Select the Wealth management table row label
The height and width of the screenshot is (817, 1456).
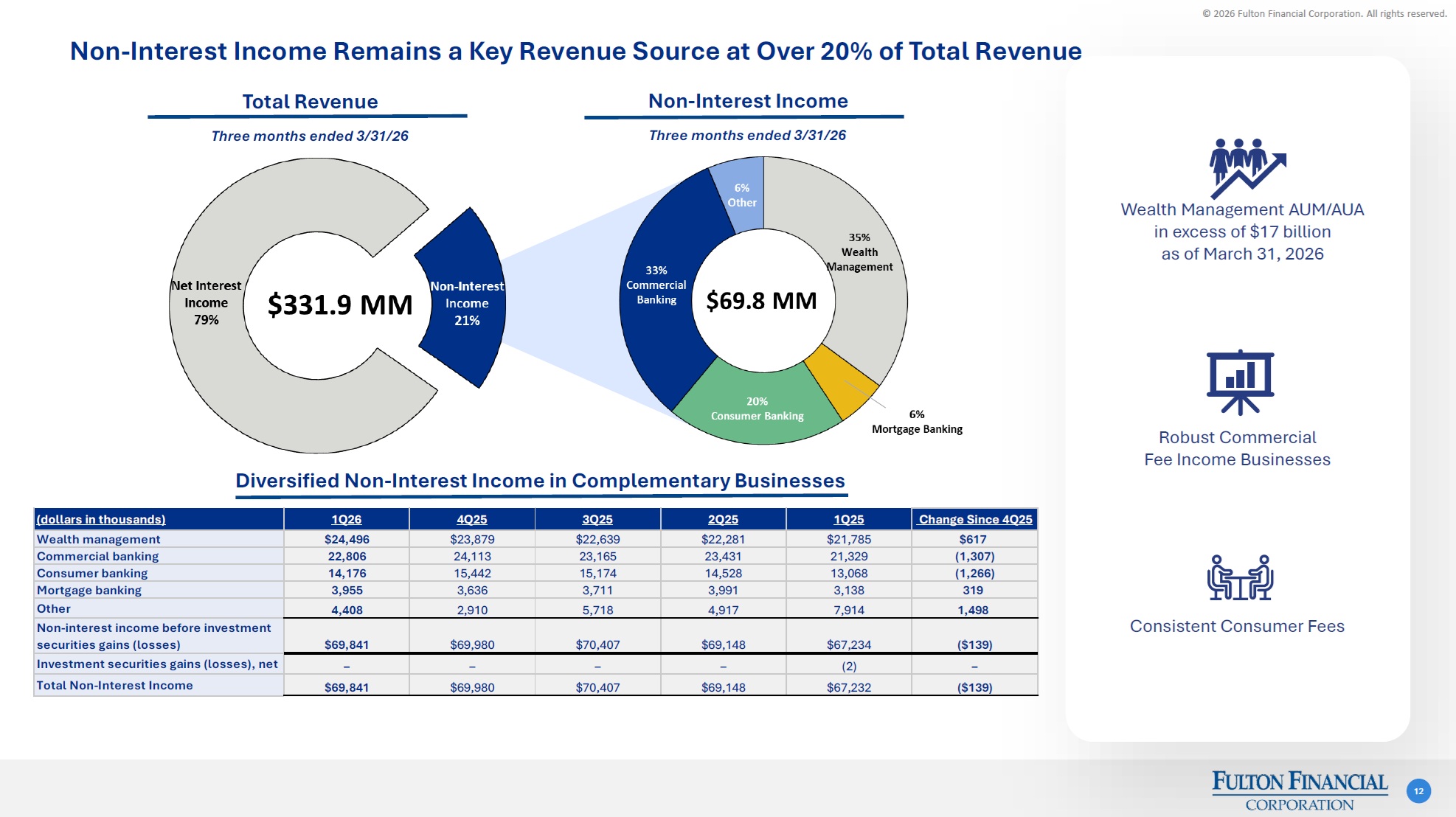[99, 539]
